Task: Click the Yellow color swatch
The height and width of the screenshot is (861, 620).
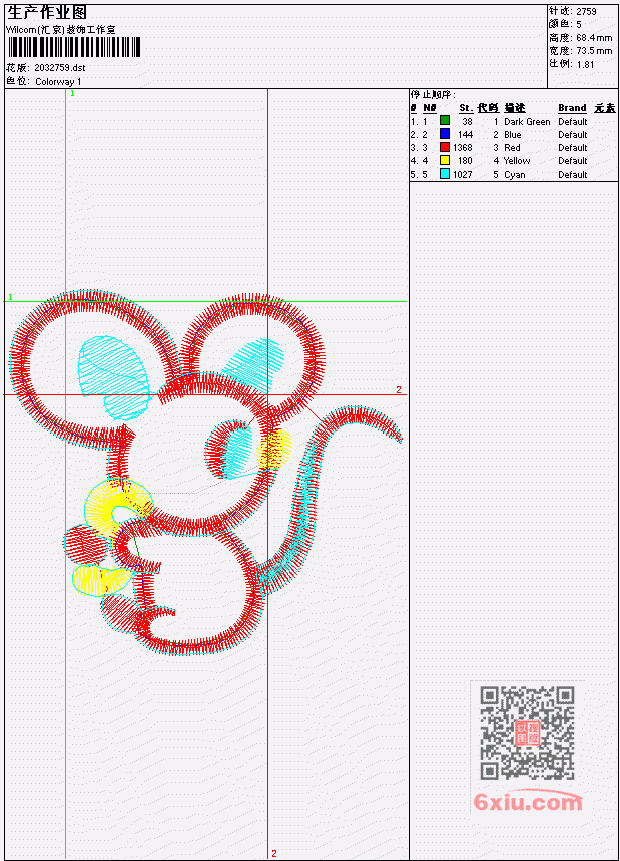Action: click(x=445, y=160)
